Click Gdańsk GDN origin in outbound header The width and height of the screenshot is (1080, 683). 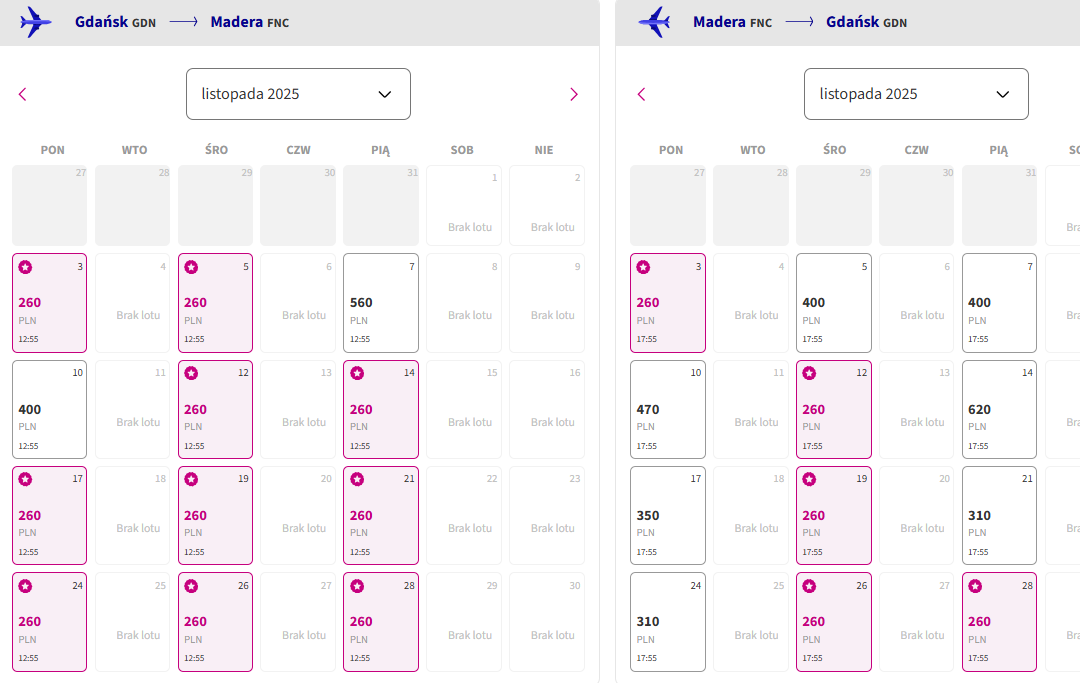pyautogui.click(x=115, y=22)
